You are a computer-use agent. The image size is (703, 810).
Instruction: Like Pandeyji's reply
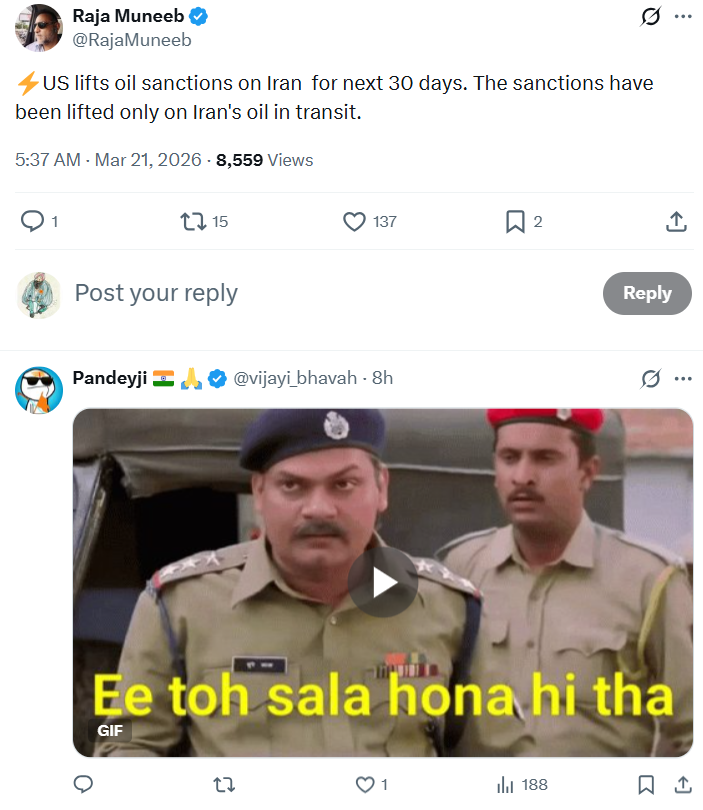click(x=367, y=785)
